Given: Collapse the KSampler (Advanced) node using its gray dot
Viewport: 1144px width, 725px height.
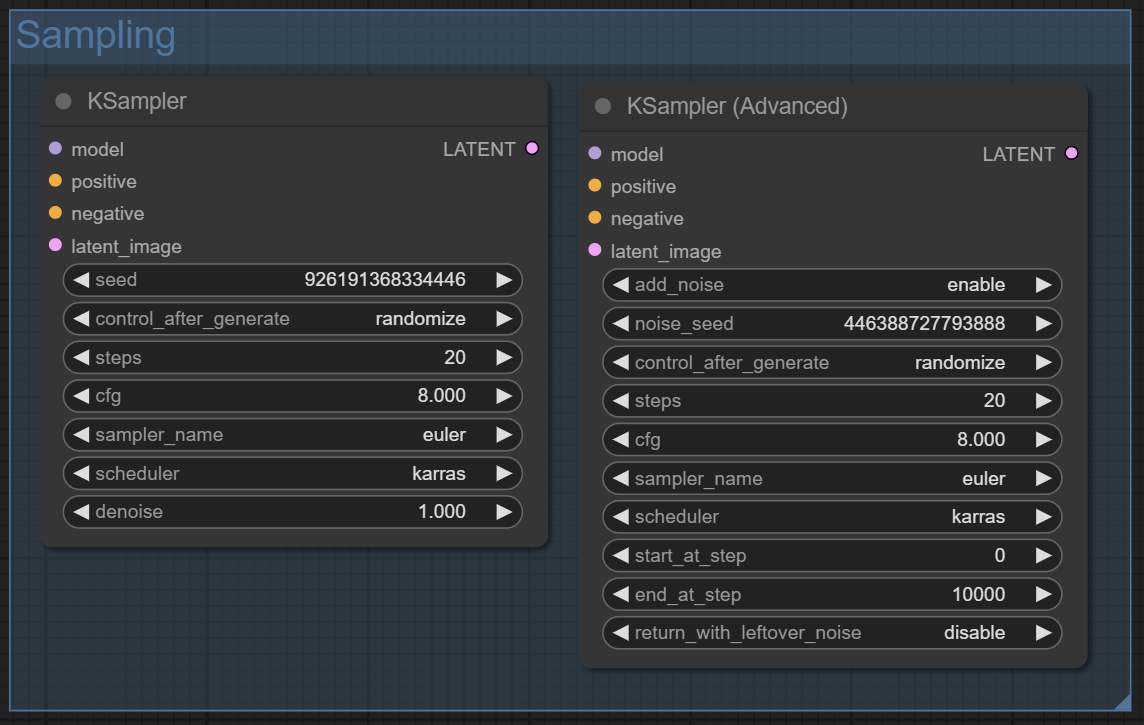Looking at the screenshot, I should [603, 106].
